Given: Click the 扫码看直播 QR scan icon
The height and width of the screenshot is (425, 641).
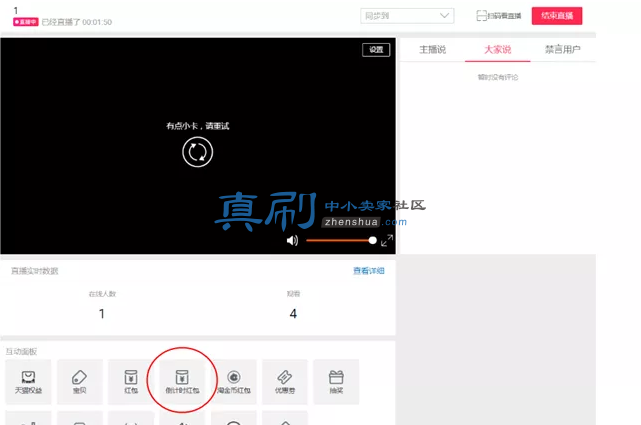Looking at the screenshot, I should point(482,16).
